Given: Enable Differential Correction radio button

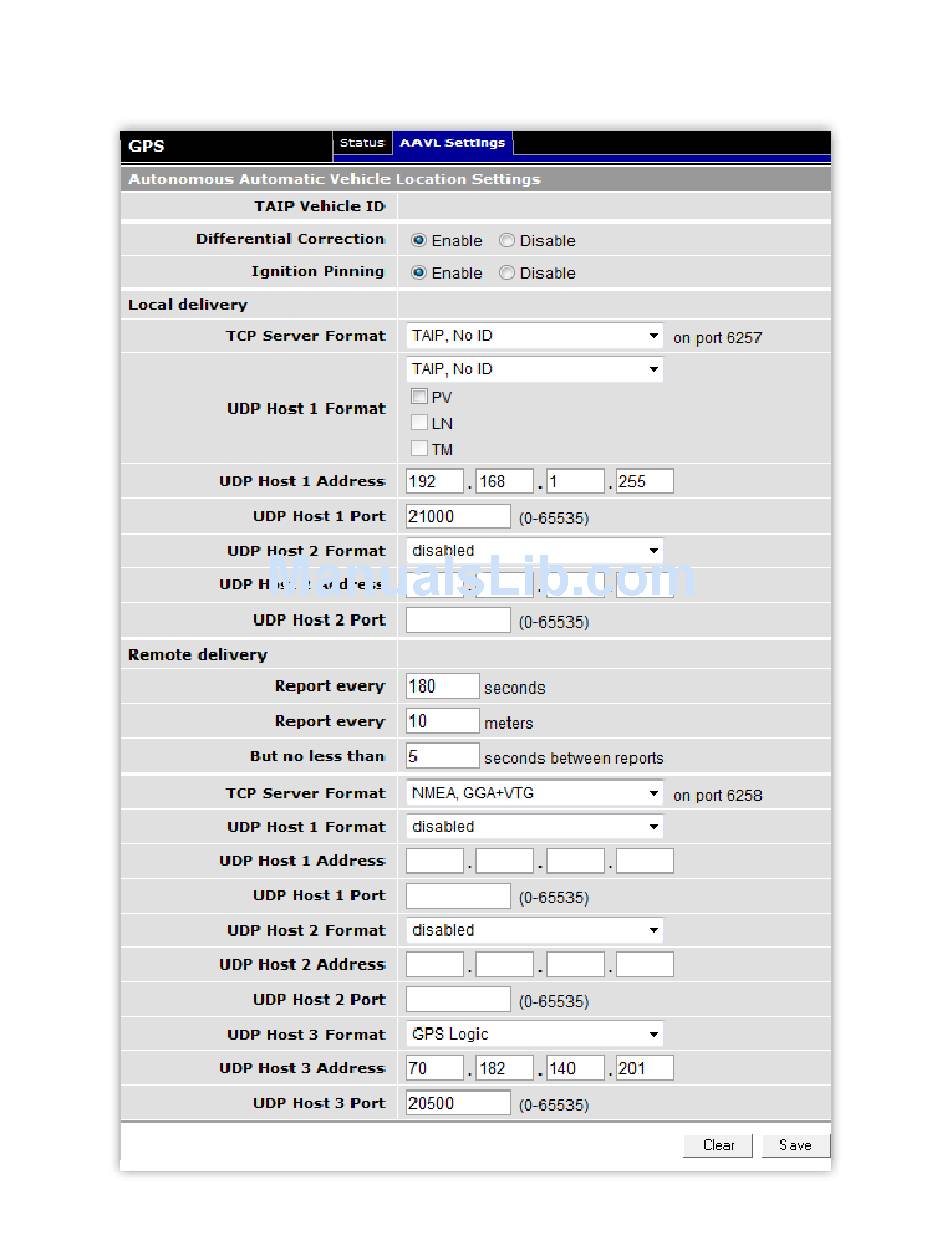Looking at the screenshot, I should [x=418, y=240].
